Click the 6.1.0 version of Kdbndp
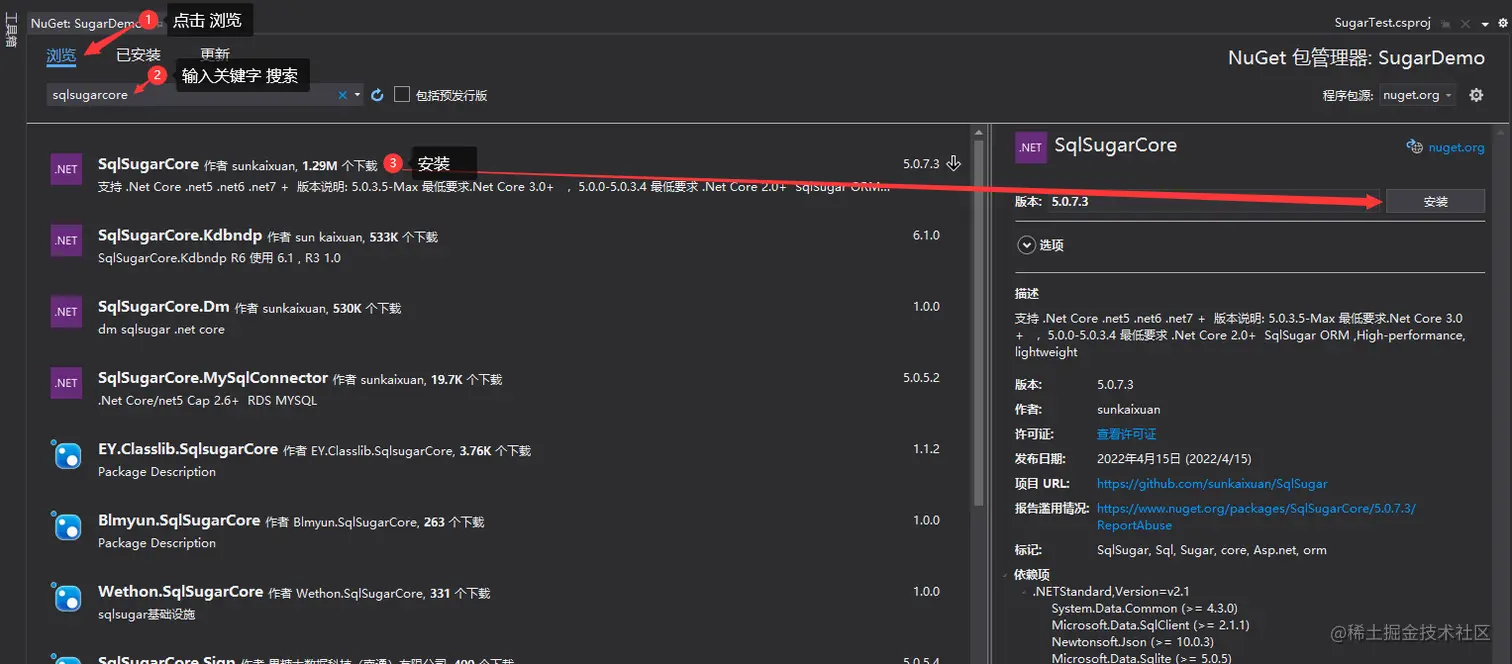This screenshot has width=1512, height=664. [x=926, y=235]
